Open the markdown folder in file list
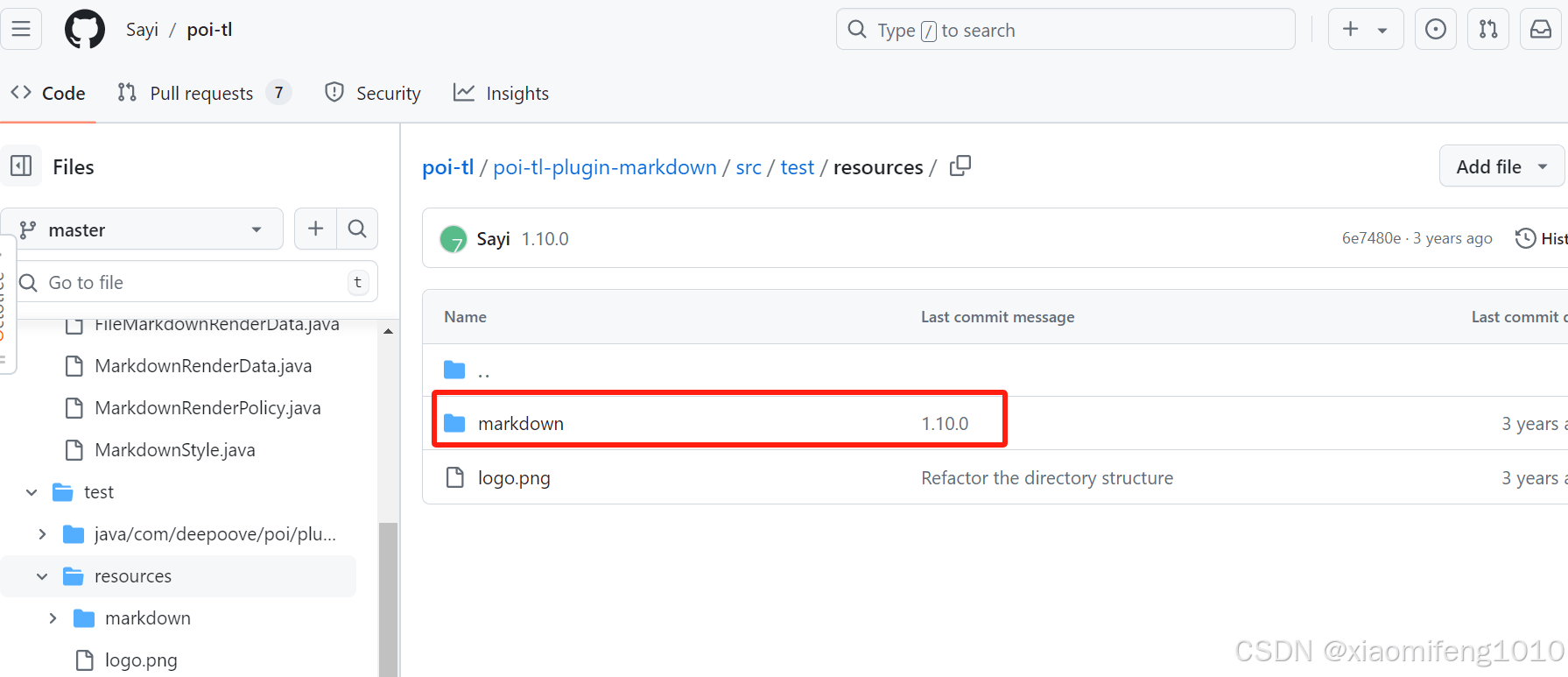 tap(521, 424)
